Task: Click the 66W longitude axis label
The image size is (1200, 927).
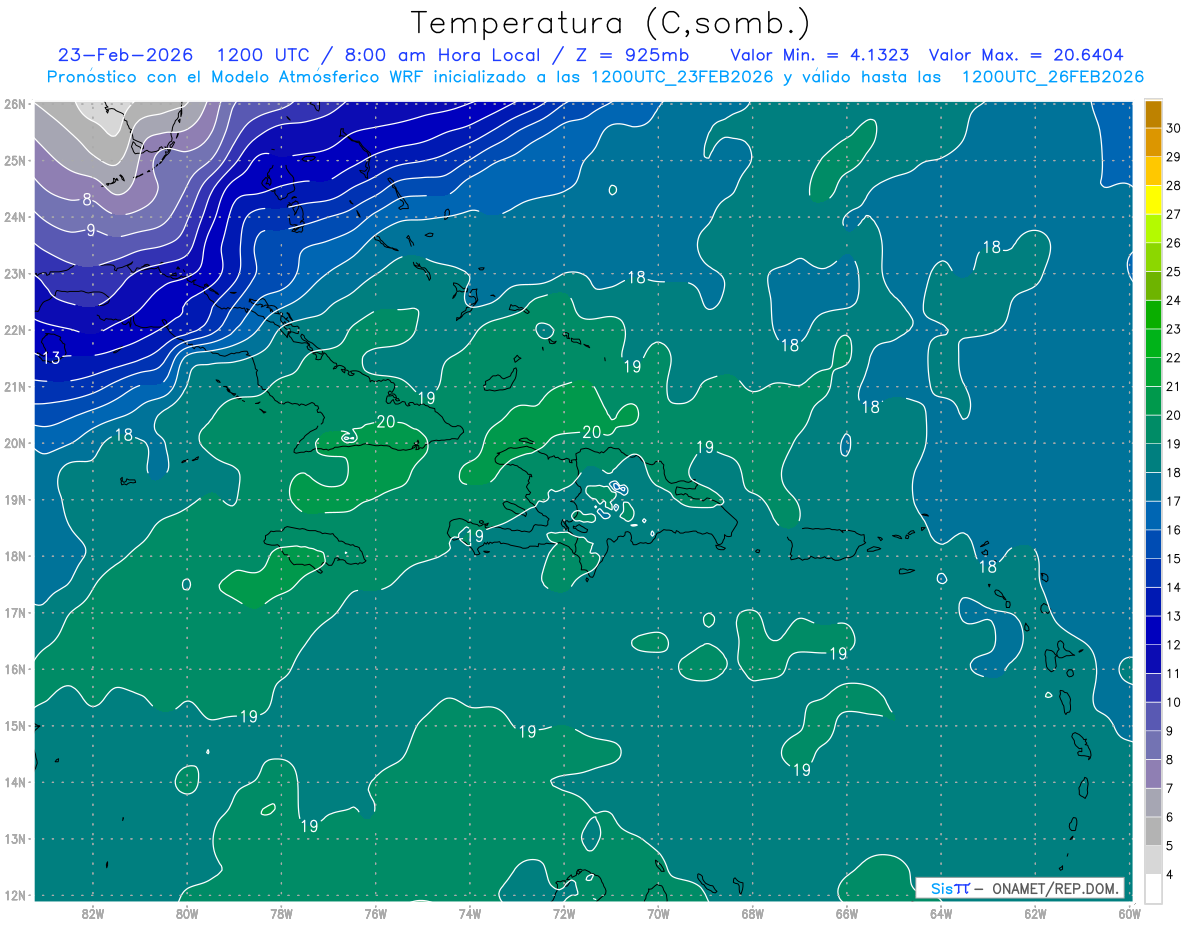Action: point(846,913)
